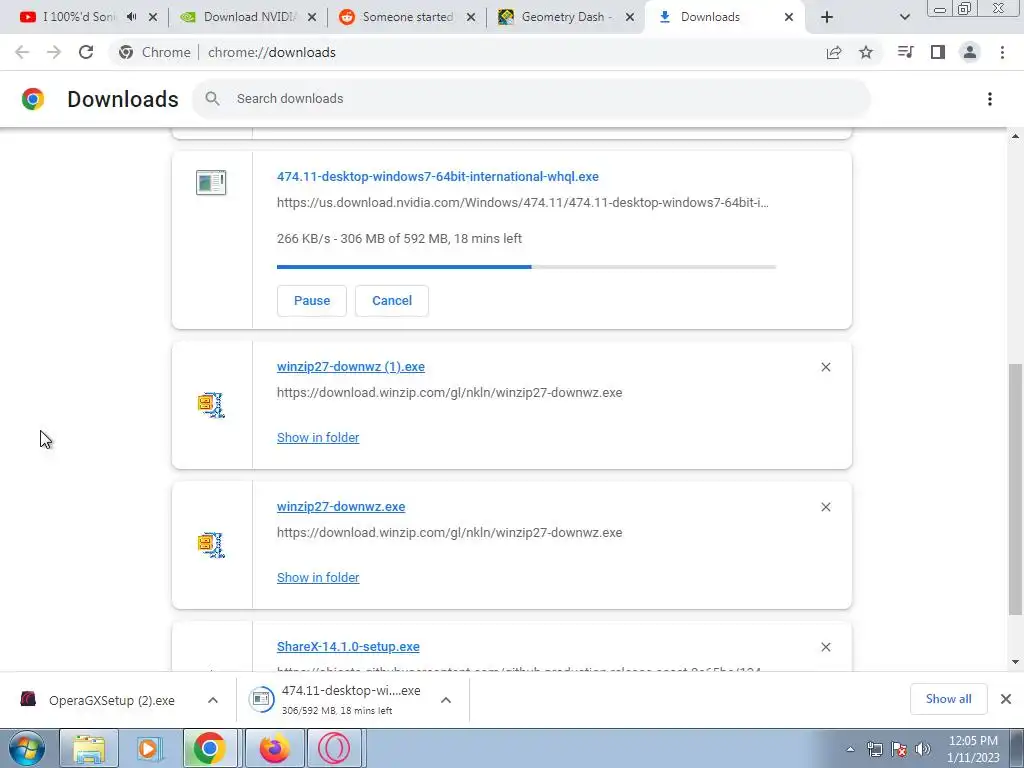Open the media control icon
The height and width of the screenshot is (768, 1024).
(905, 52)
